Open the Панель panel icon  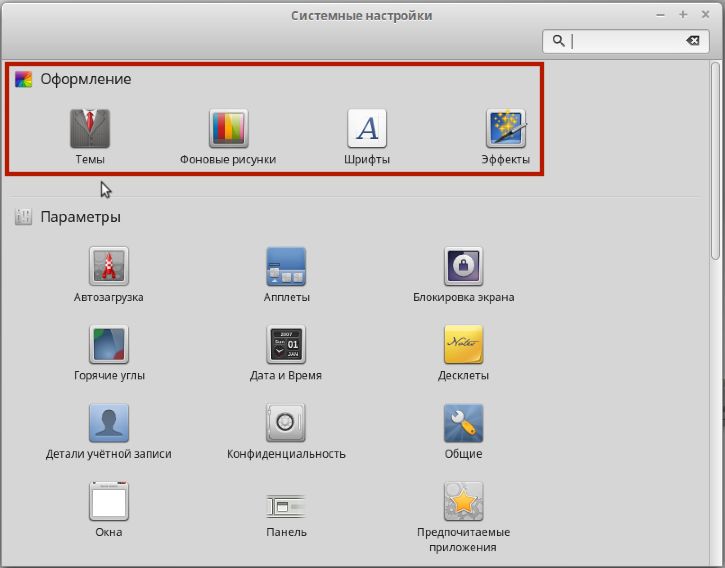286,506
